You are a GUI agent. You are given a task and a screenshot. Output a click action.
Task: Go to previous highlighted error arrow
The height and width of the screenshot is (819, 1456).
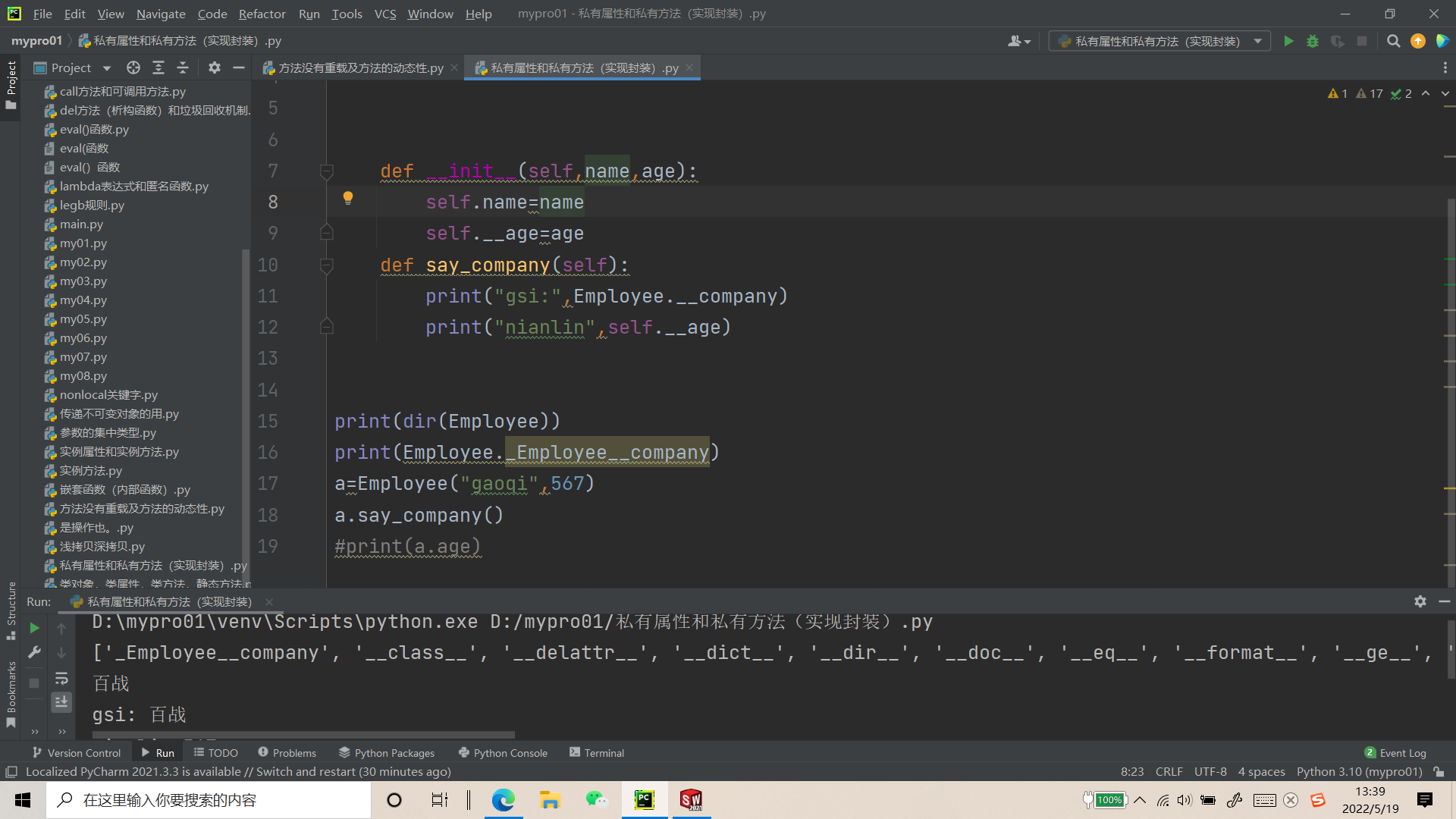(x=1426, y=93)
